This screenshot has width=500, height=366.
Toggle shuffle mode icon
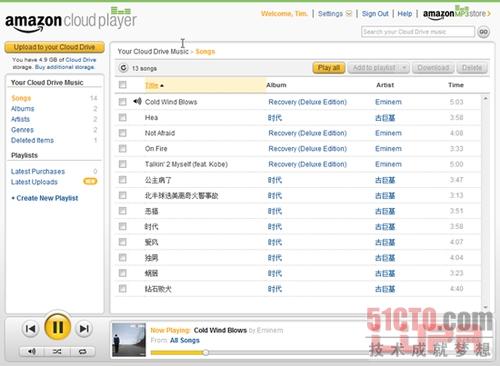(57, 351)
